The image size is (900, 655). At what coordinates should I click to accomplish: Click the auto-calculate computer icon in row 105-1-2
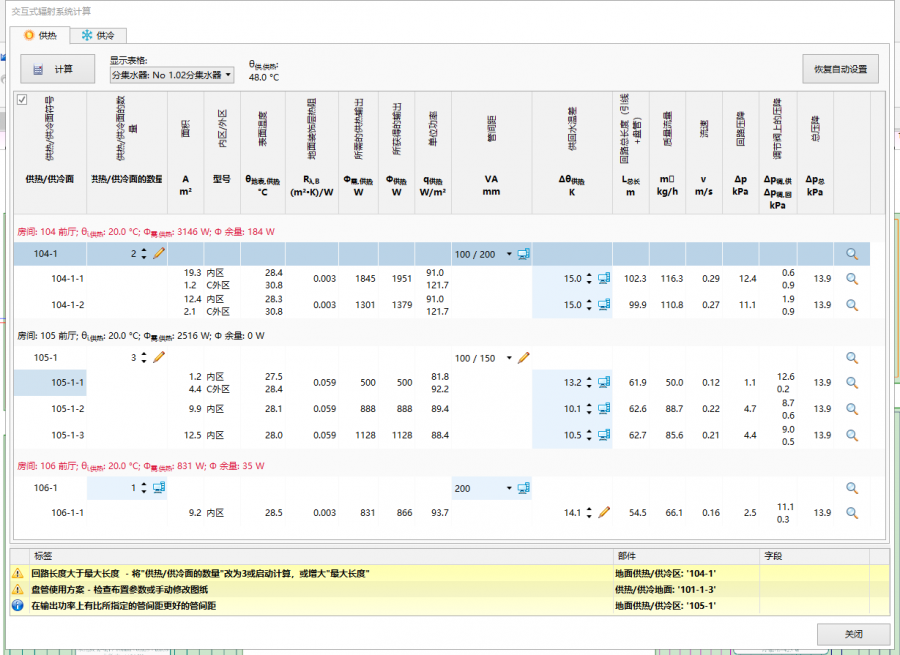pos(603,409)
